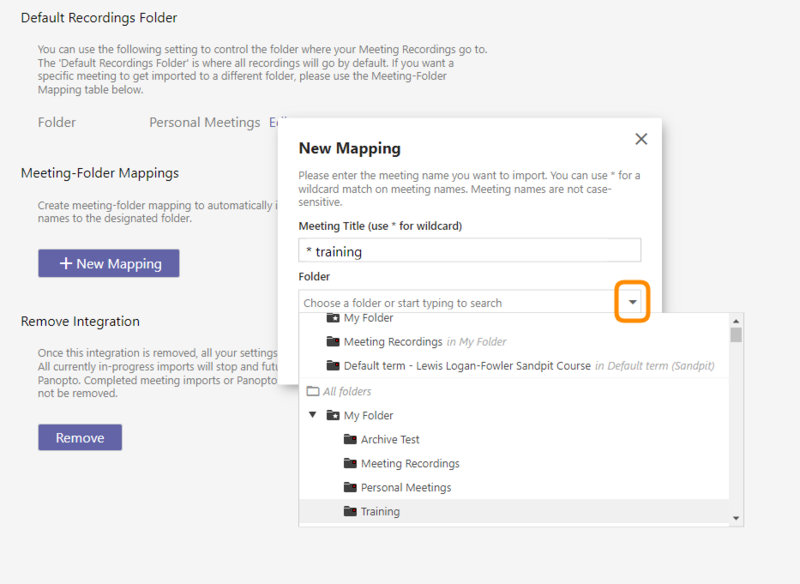Screen dimensions: 800x584
Task: Click the folder icon next to Personal Meetings
Action: coord(350,488)
